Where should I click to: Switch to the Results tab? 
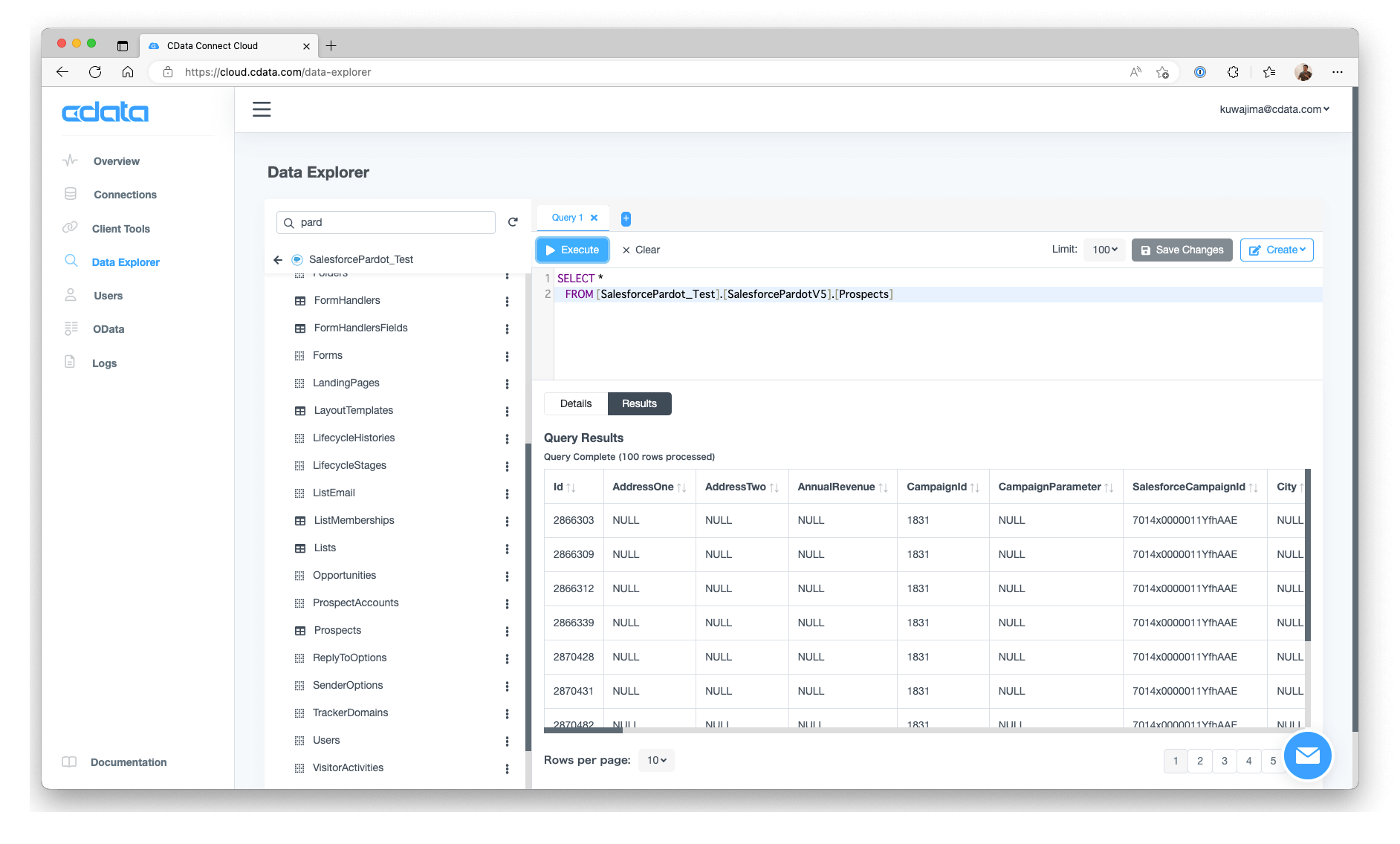tap(640, 404)
